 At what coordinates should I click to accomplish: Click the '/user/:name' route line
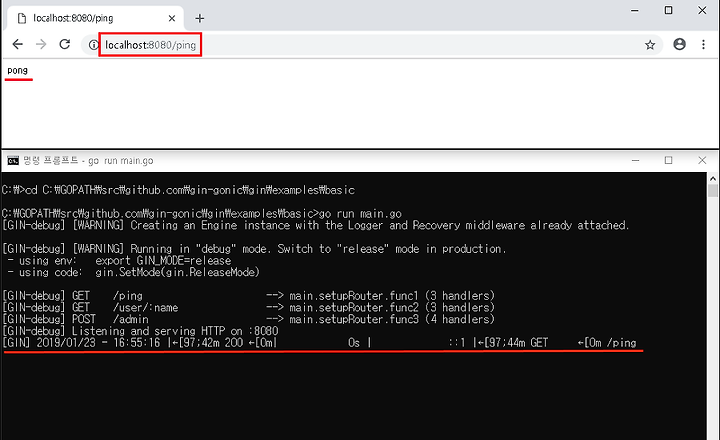(x=248, y=307)
